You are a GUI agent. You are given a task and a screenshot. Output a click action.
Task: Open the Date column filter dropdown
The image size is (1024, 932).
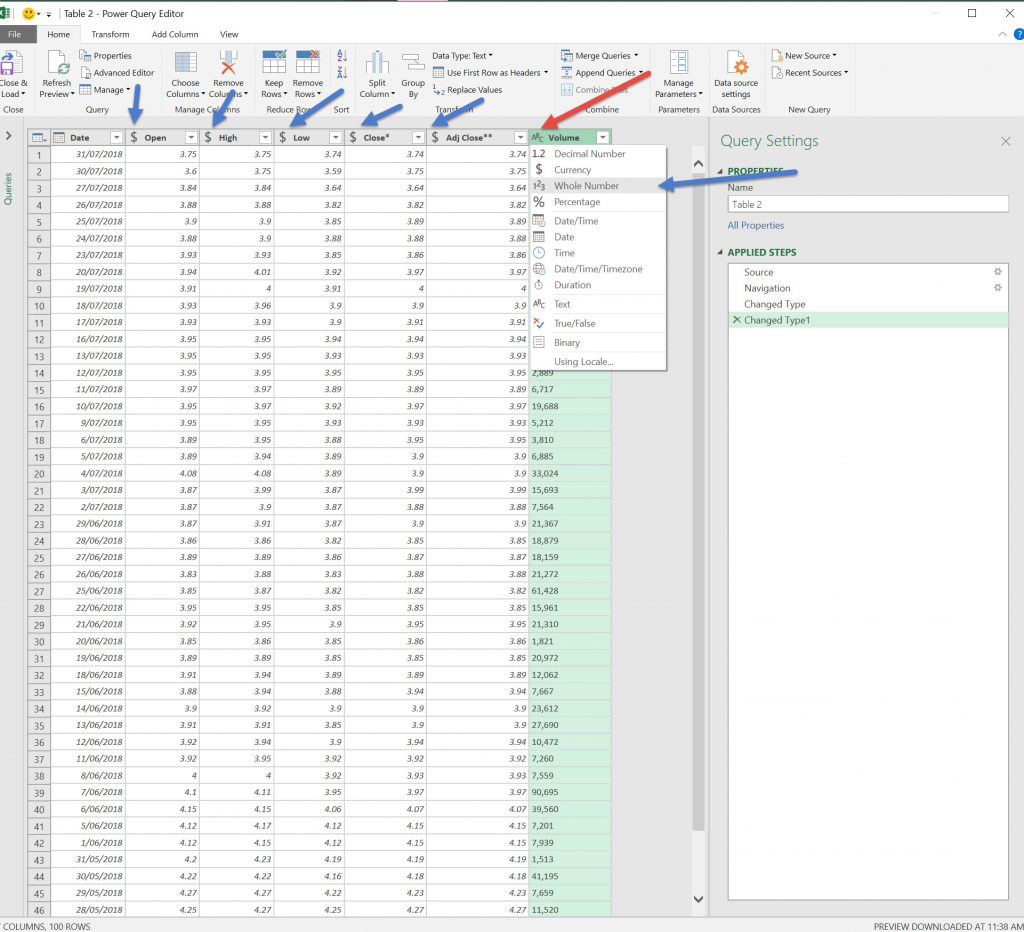[x=116, y=137]
